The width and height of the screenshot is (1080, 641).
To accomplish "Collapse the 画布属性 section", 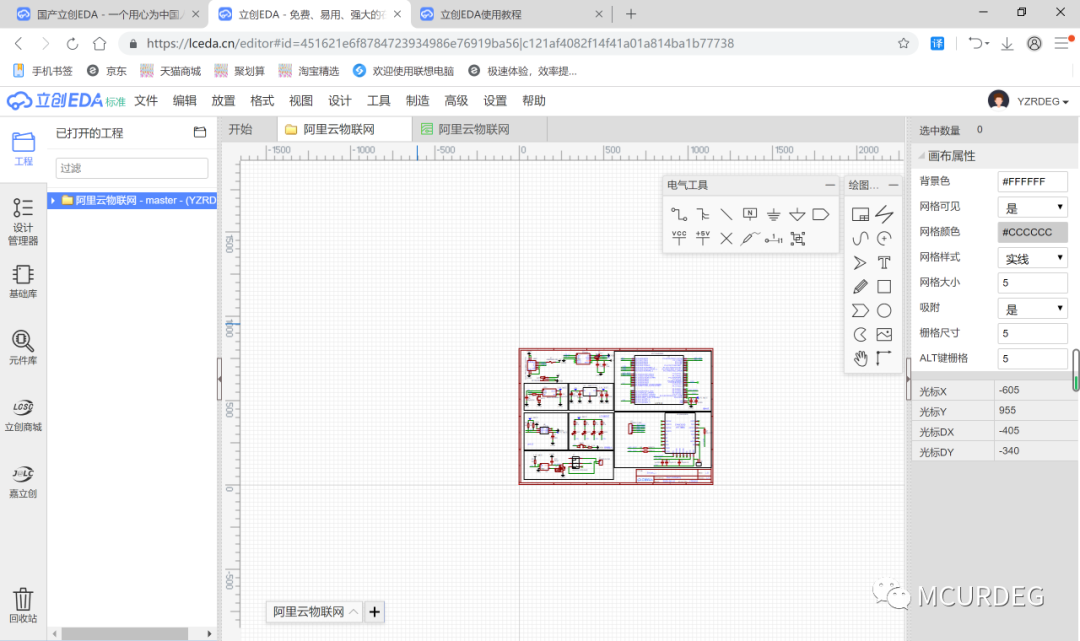I will click(x=921, y=156).
